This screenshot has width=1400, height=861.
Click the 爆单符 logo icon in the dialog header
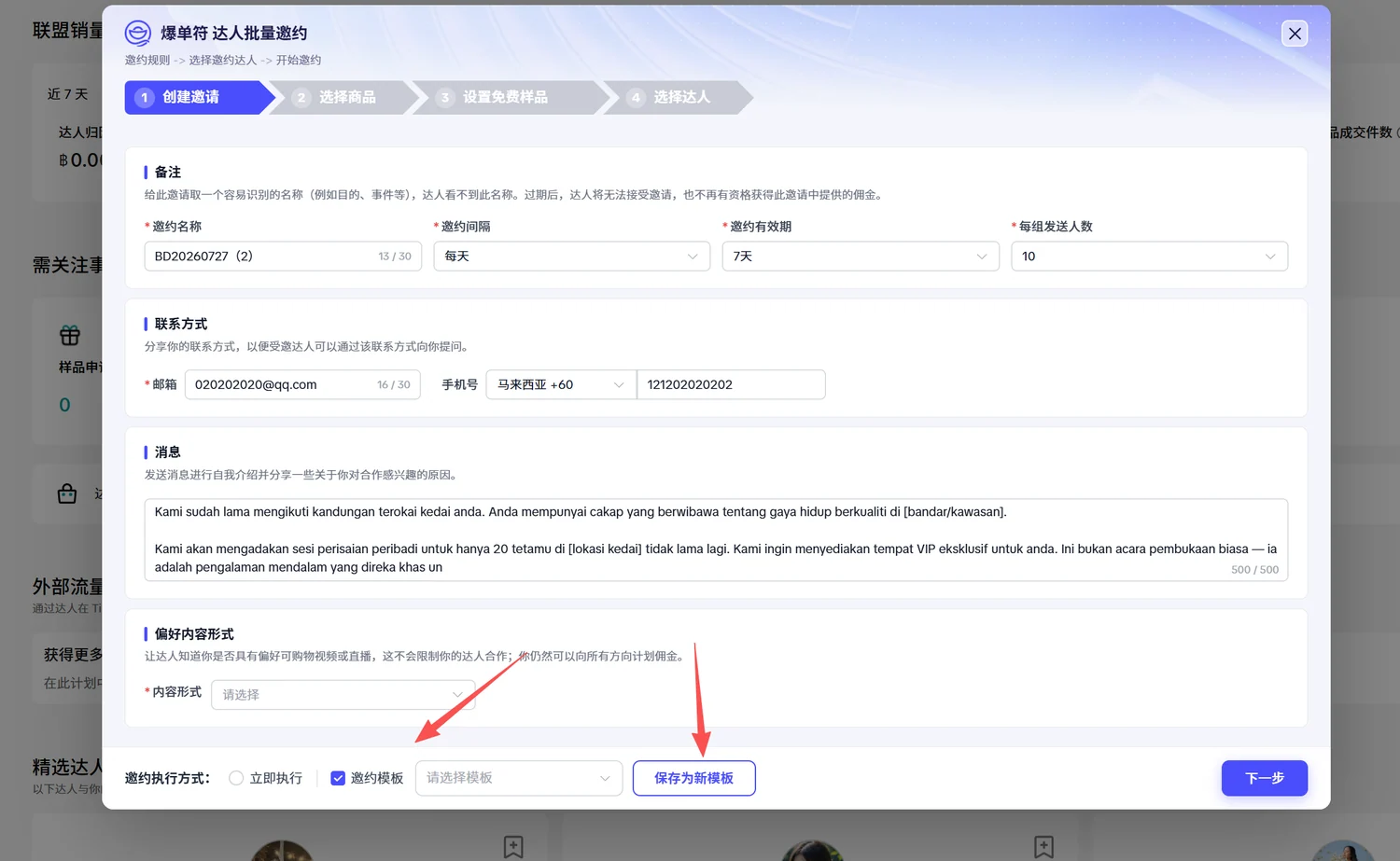138,34
